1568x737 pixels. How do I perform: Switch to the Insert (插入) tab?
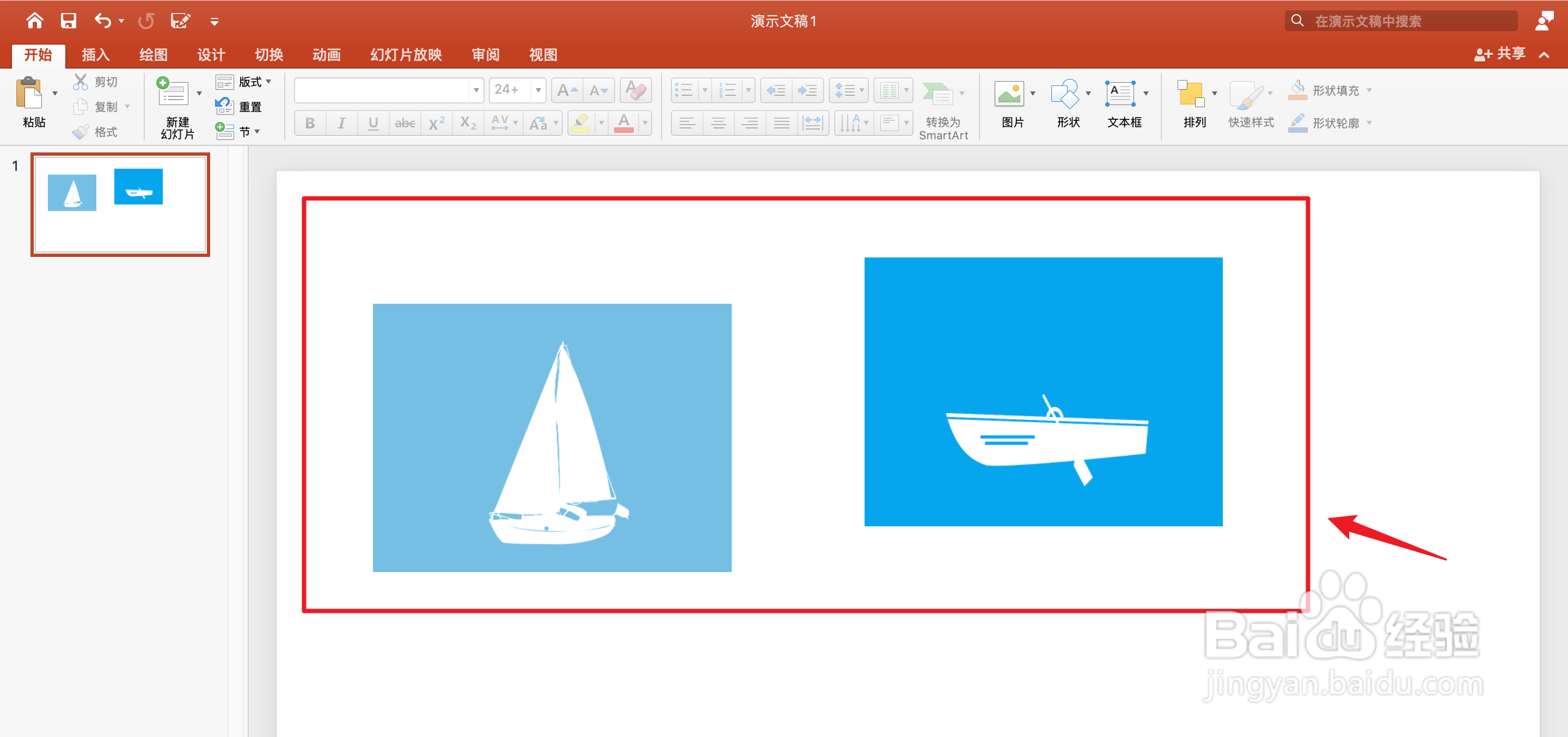coord(96,55)
